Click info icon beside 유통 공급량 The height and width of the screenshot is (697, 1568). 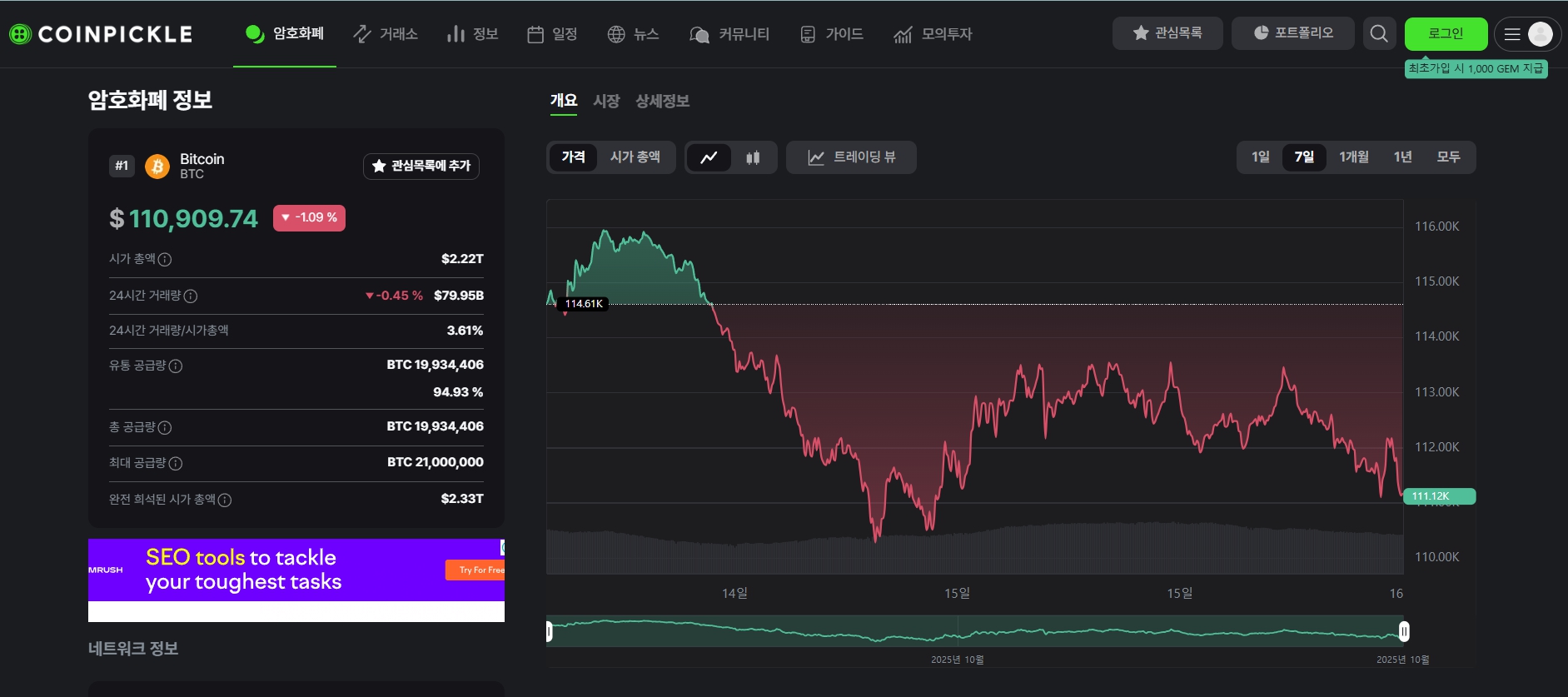click(x=176, y=366)
